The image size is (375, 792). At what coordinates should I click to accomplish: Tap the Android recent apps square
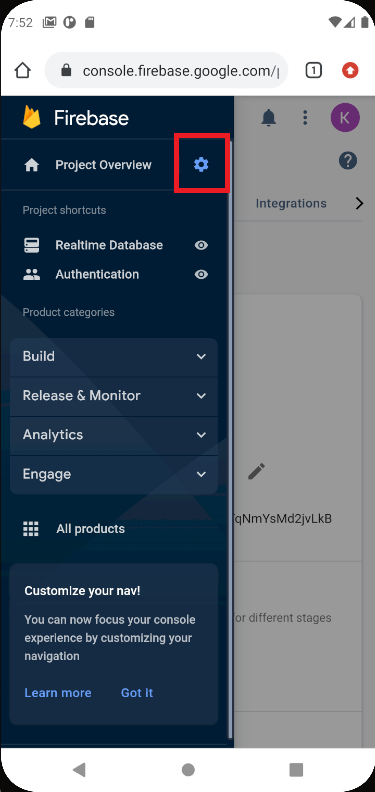pos(296,769)
